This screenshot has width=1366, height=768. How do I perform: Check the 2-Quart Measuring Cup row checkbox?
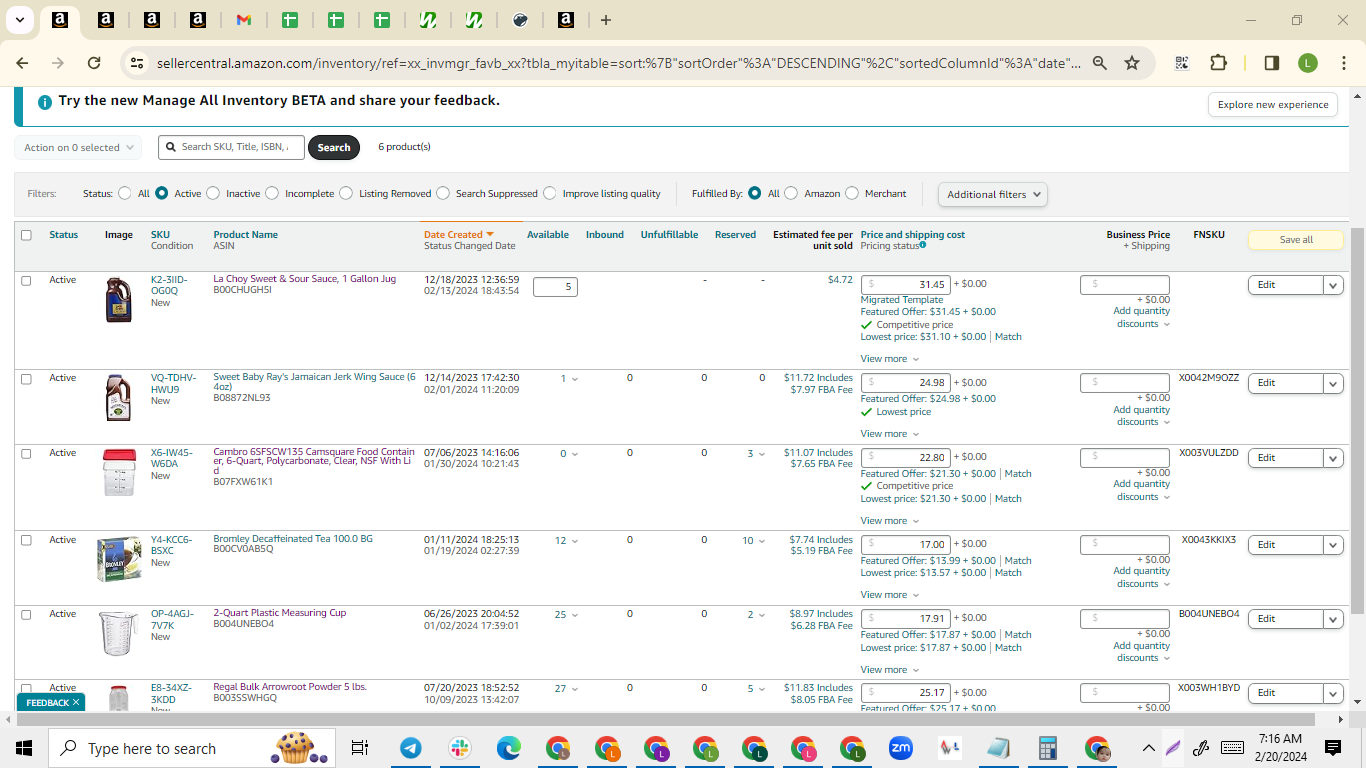[26, 614]
